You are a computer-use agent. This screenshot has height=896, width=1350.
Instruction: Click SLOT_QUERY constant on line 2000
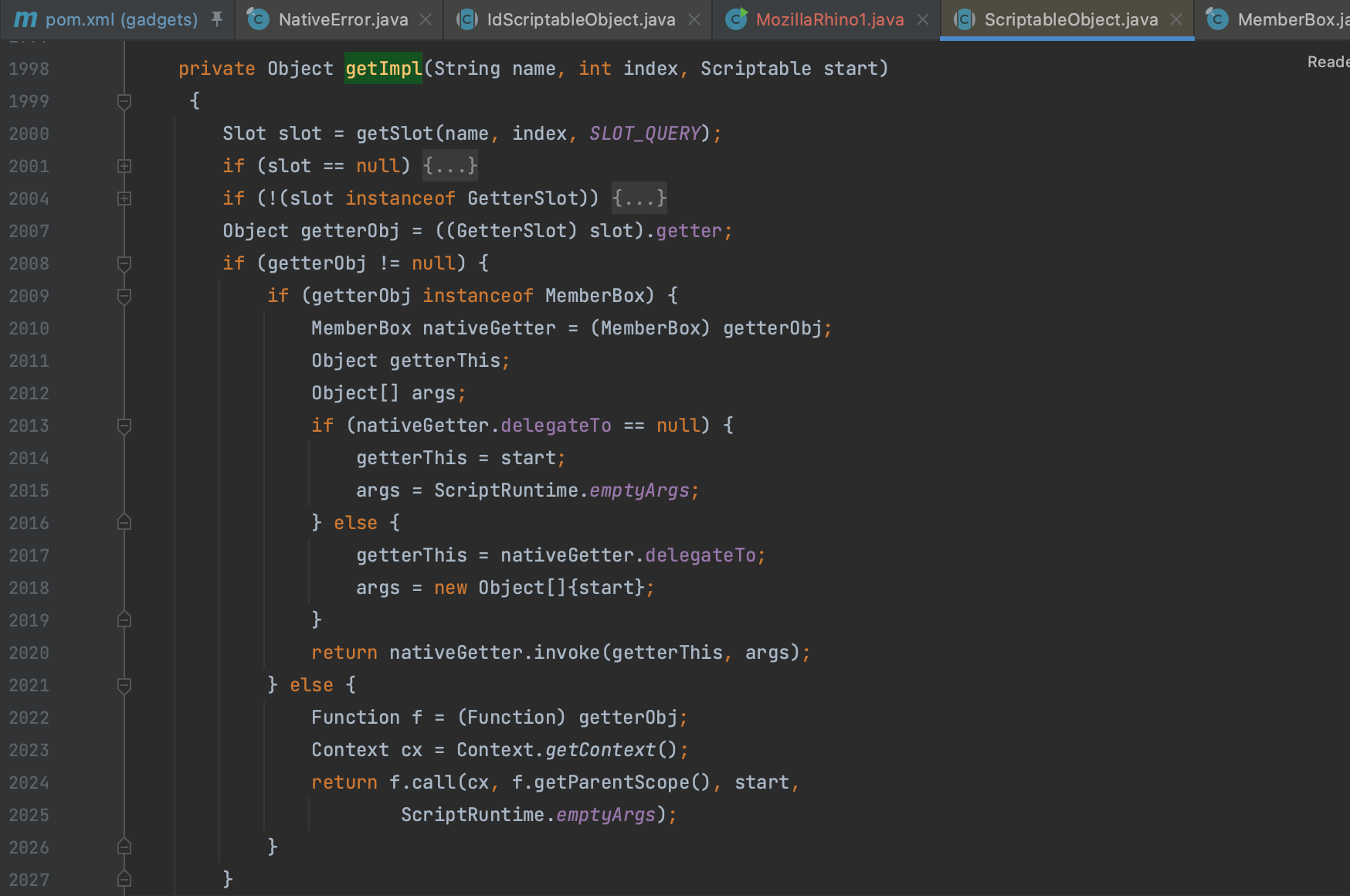point(645,134)
